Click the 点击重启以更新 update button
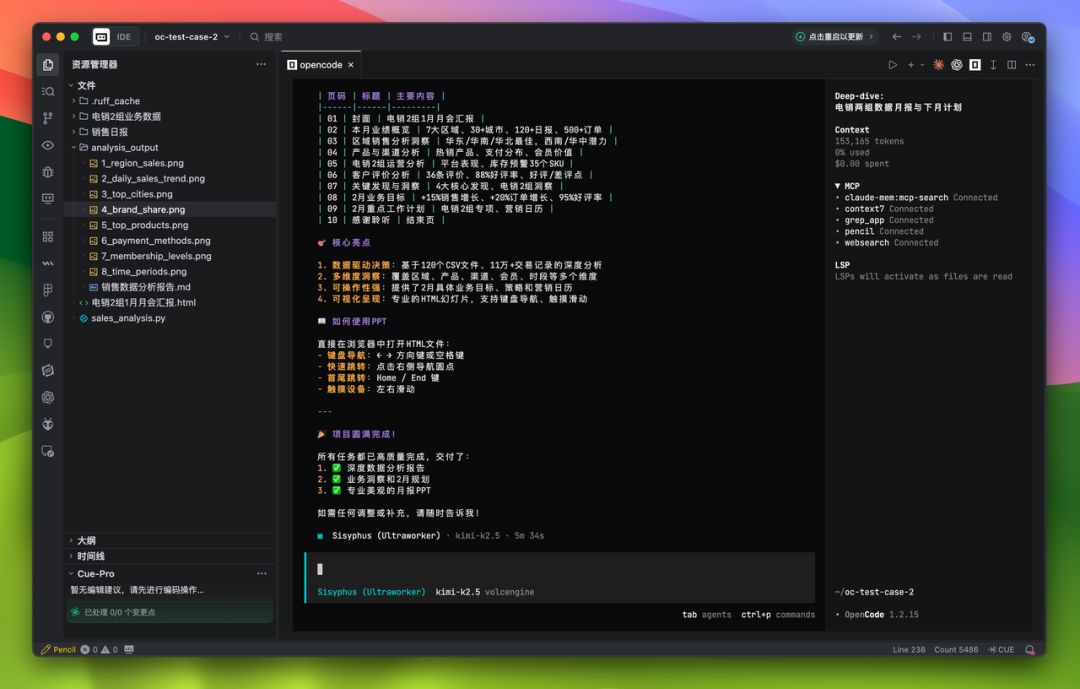This screenshot has height=689, width=1080. tap(835, 37)
